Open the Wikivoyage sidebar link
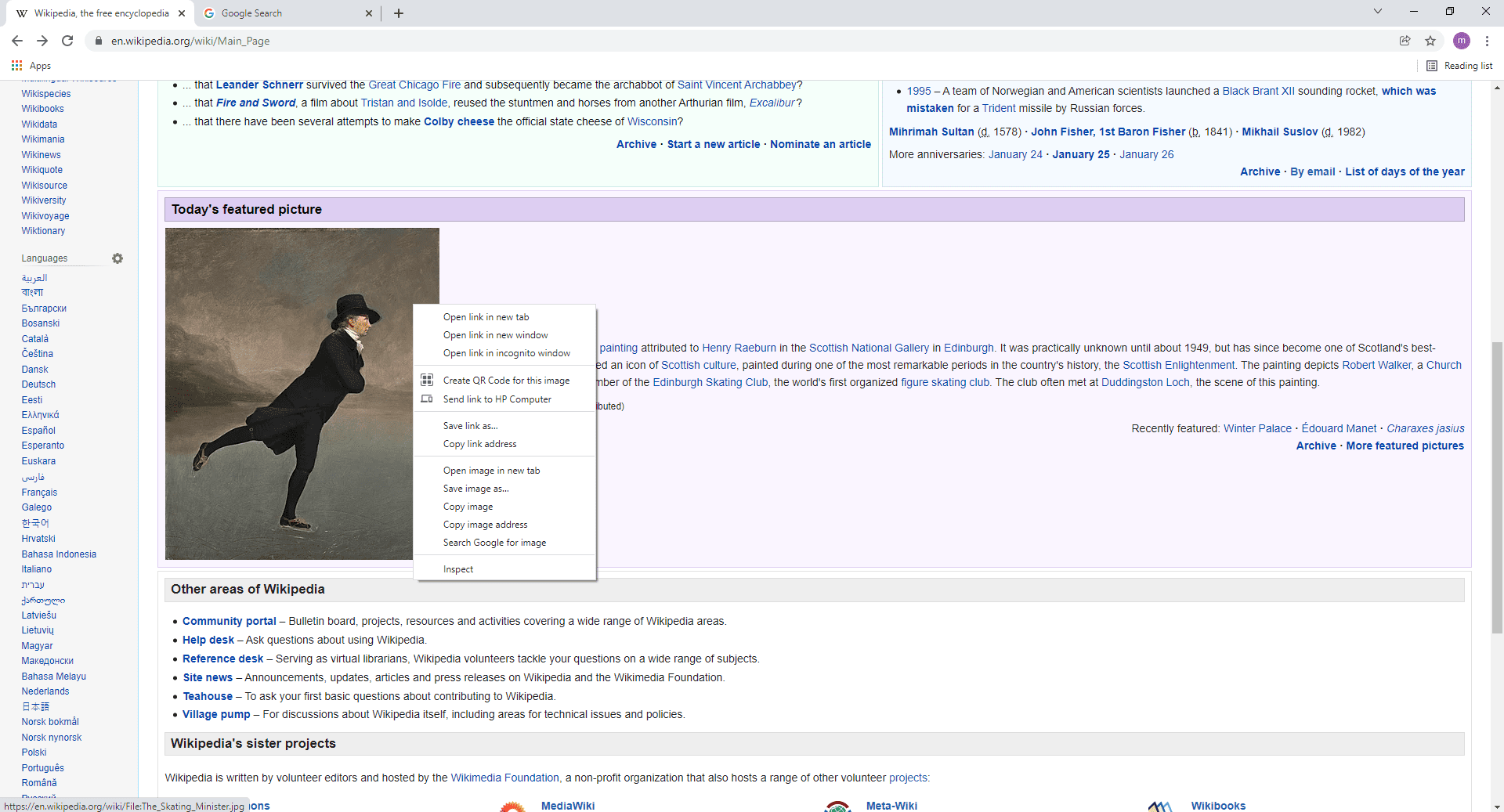The image size is (1504, 812). tap(45, 216)
